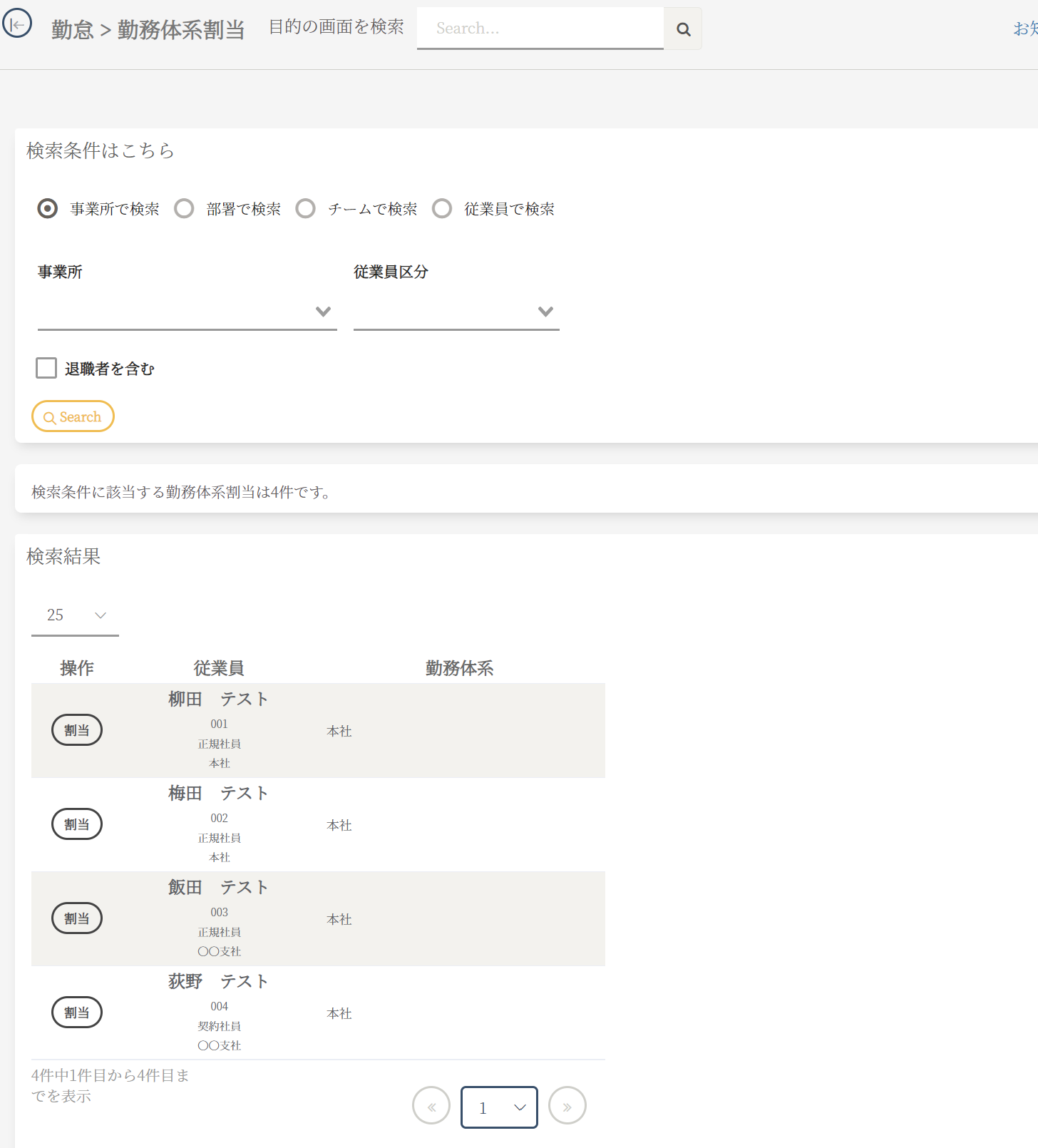Click 割当 button for 柳田 テスト

coord(77,730)
